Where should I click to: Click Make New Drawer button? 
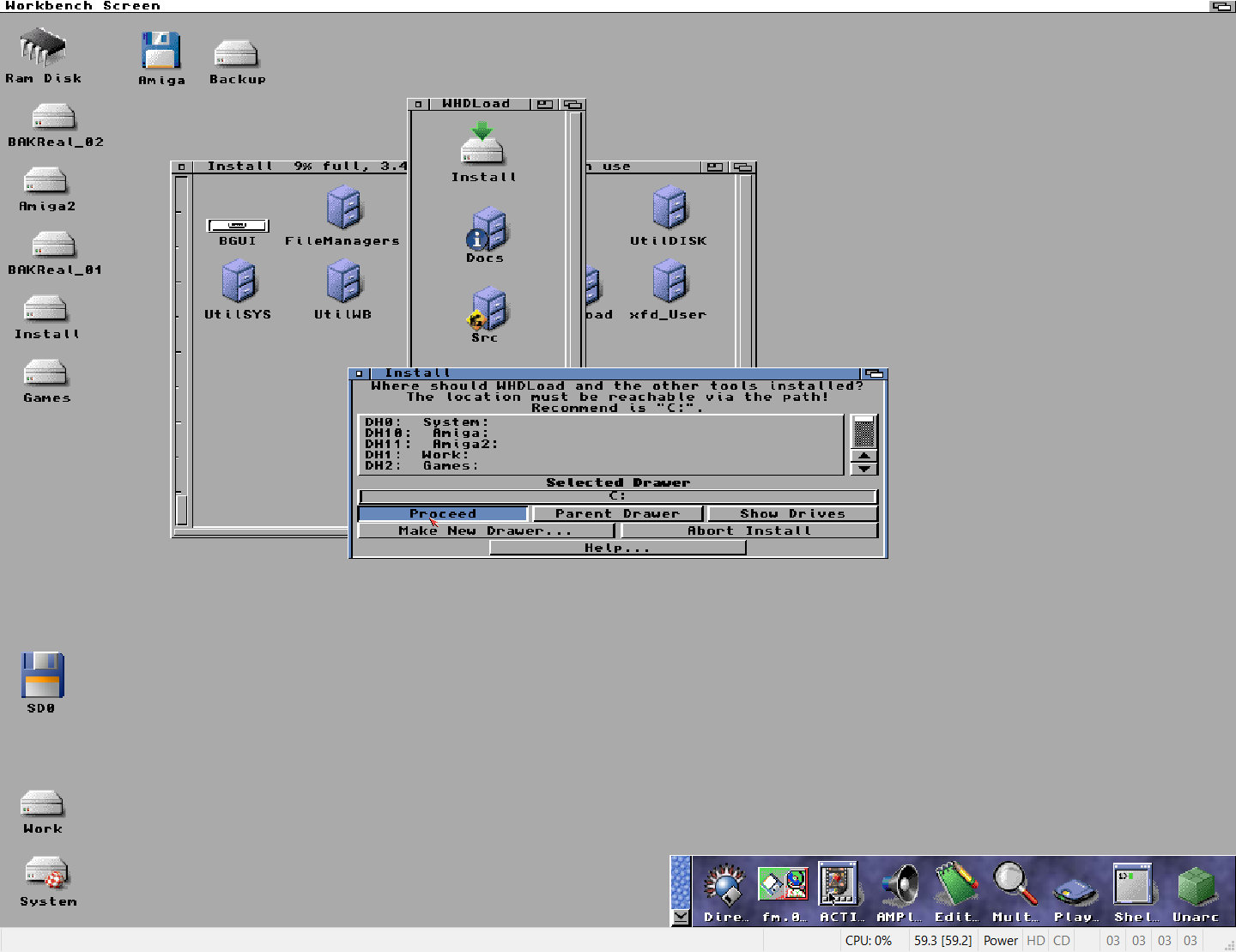click(486, 531)
